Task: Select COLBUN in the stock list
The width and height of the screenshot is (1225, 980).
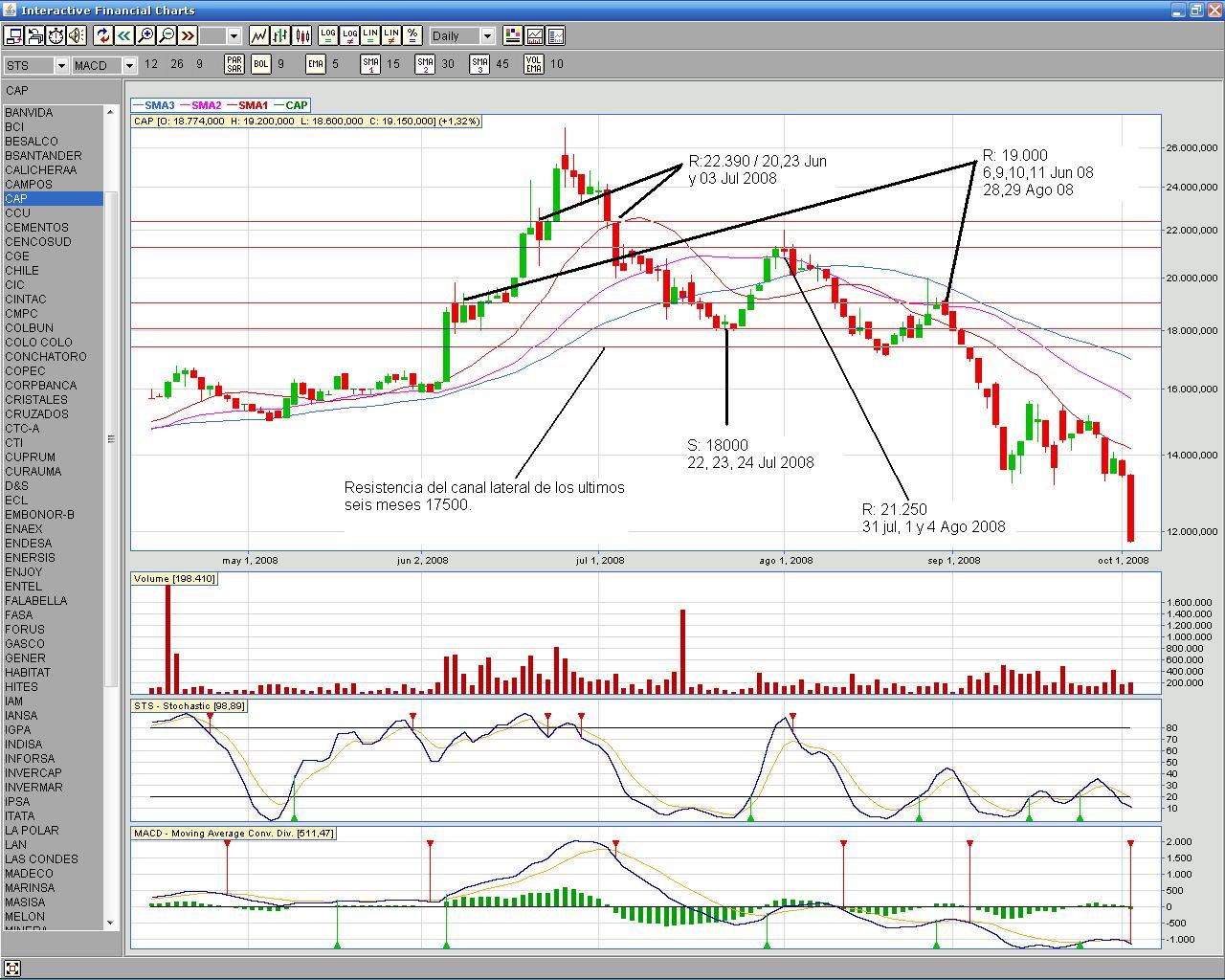Action: click(53, 328)
